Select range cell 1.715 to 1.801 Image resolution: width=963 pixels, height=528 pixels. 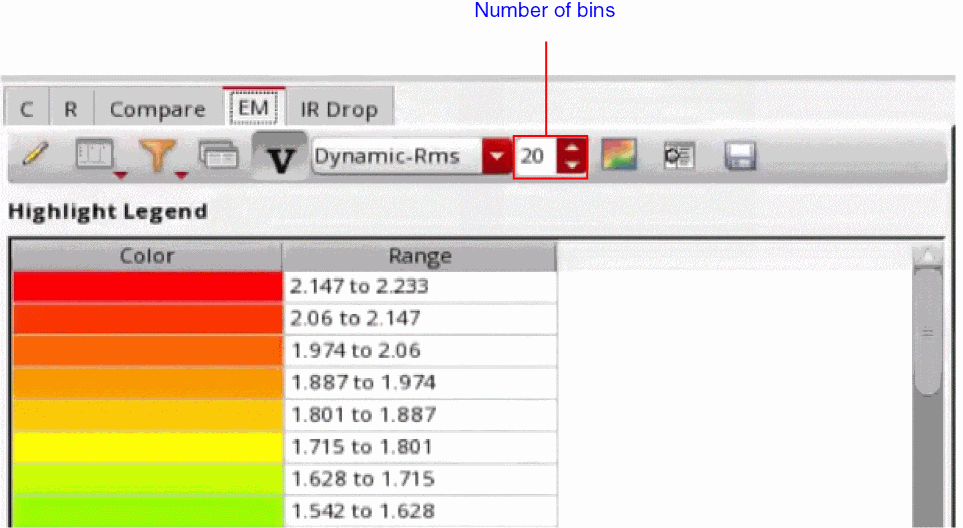click(x=420, y=447)
